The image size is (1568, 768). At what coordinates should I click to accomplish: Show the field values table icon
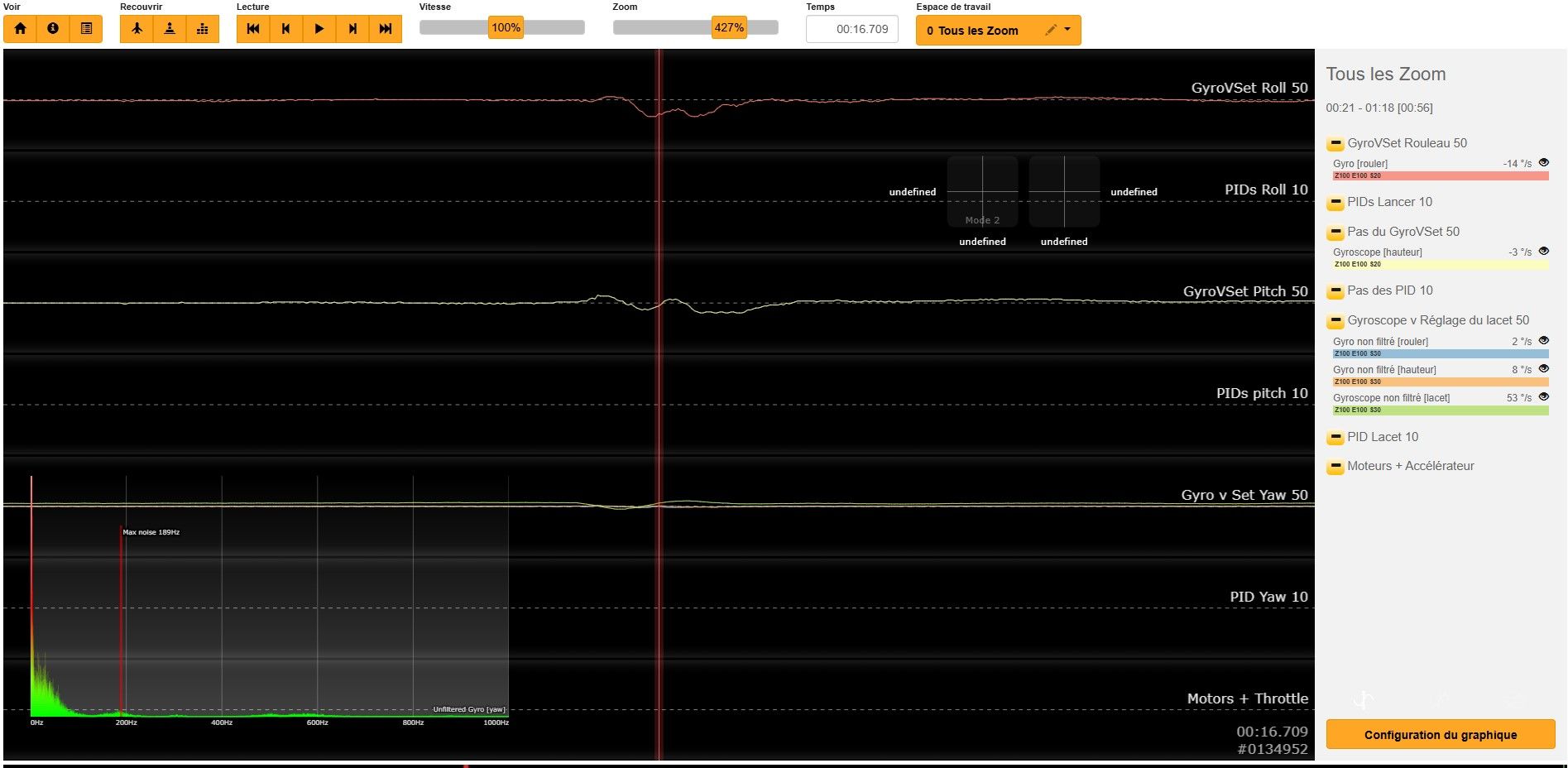[86, 29]
